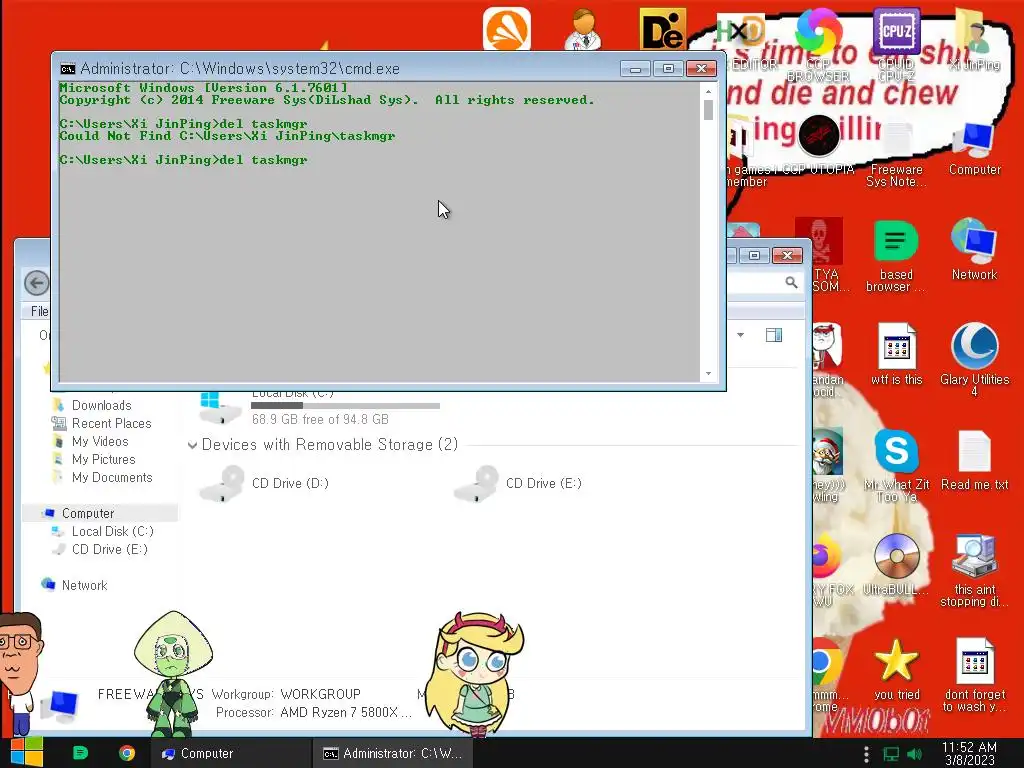Launch the UltraBULL disc icon
This screenshot has width=1024, height=768.
pos(896,564)
